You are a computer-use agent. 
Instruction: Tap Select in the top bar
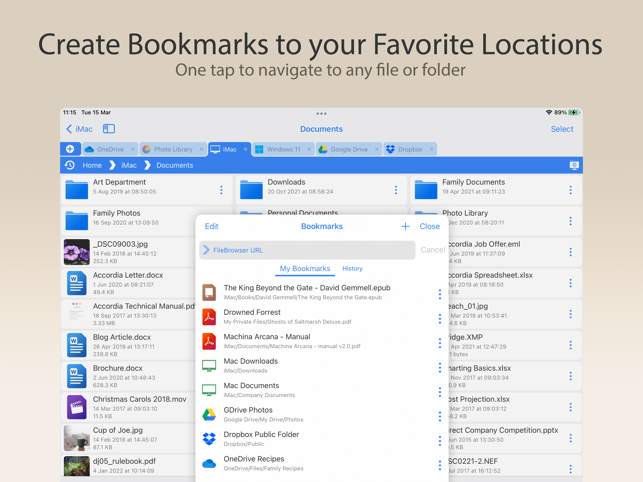tap(562, 129)
